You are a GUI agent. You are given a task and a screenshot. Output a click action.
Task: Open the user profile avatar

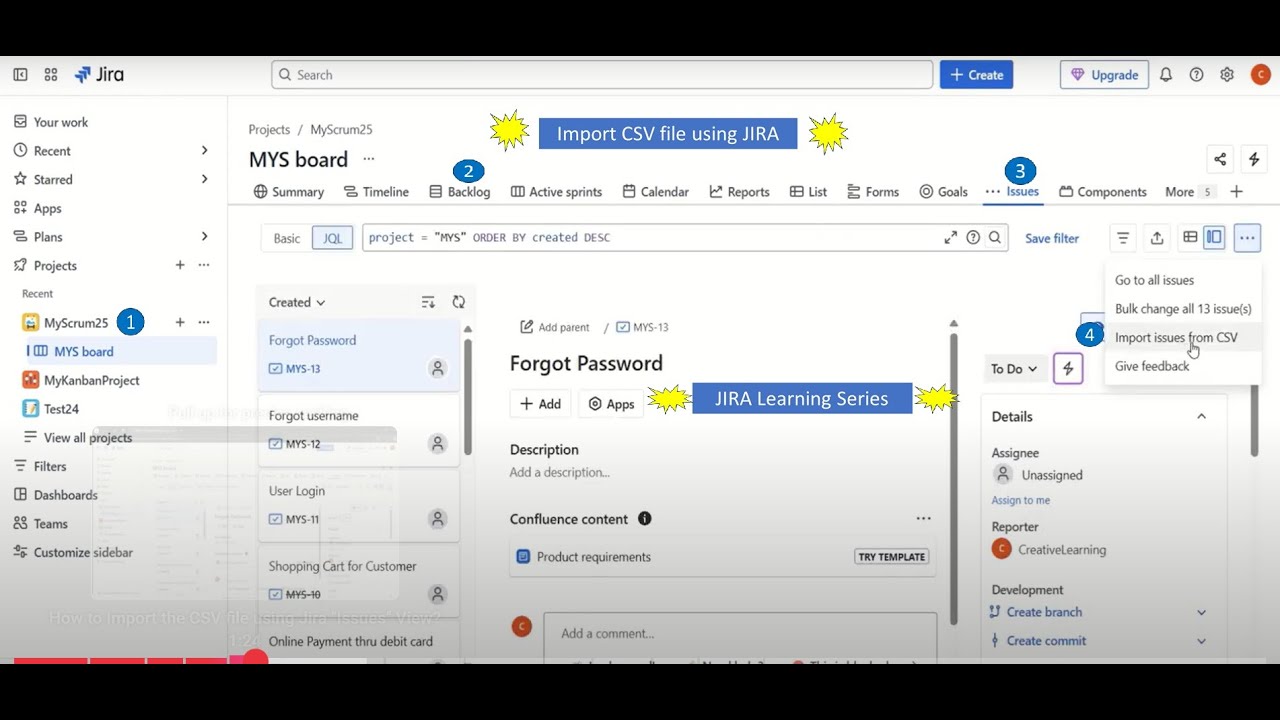pyautogui.click(x=1260, y=75)
